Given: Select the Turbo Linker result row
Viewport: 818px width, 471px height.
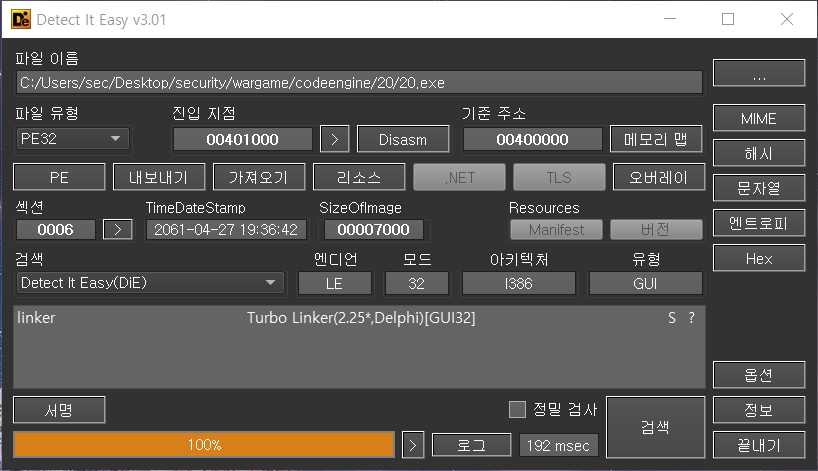Looking at the screenshot, I should 359,318.
